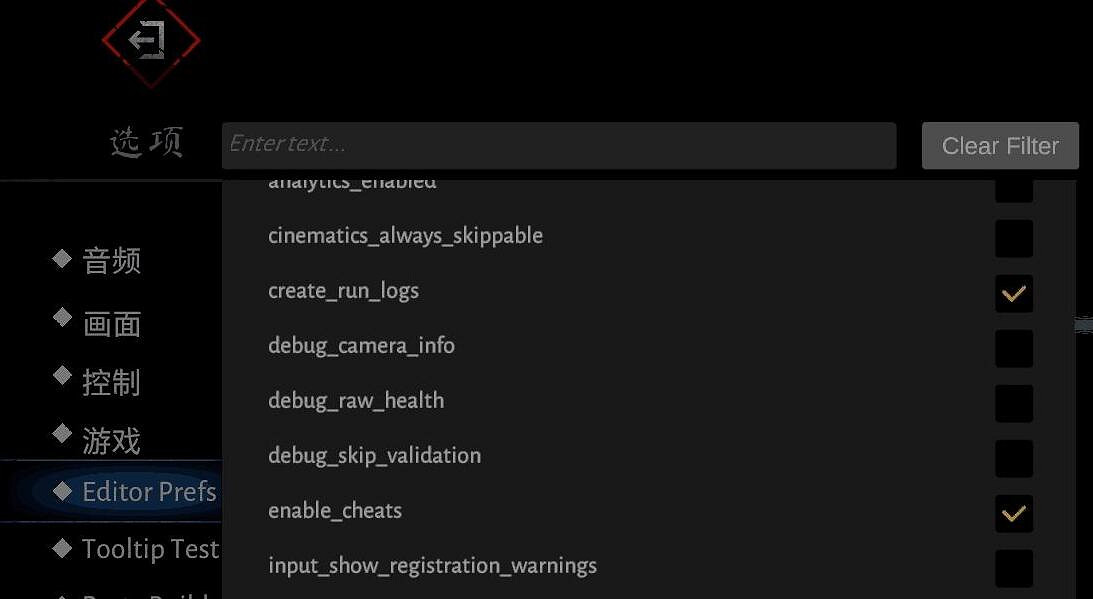Enable cinematics_always_skippable checkbox
The width and height of the screenshot is (1093, 599).
(1013, 239)
